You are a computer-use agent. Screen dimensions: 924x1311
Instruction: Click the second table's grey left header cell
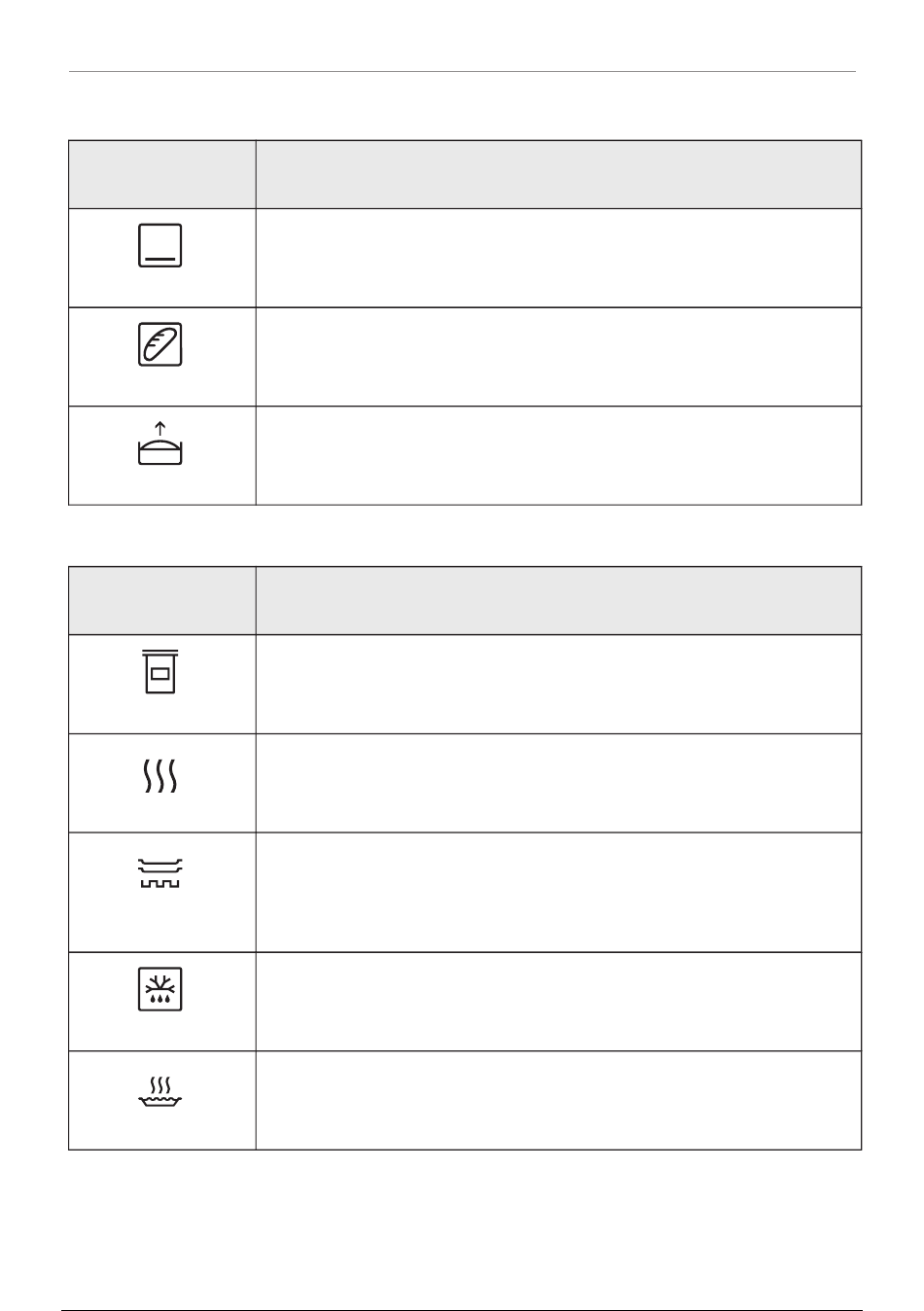tap(162, 601)
